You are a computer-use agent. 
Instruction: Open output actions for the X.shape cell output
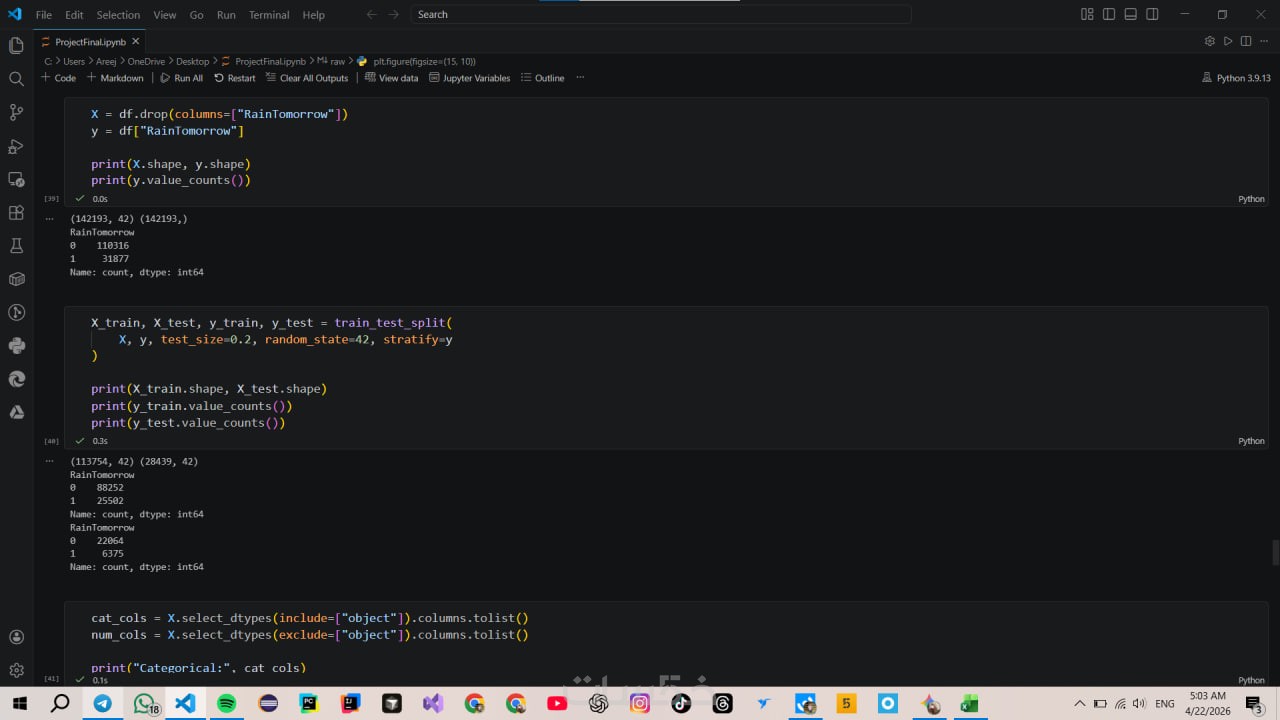(x=49, y=218)
